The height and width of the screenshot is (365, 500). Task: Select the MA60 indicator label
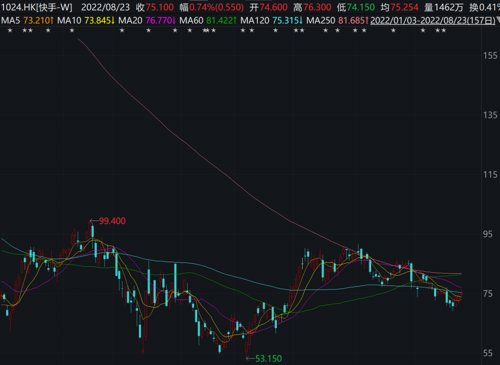point(191,21)
